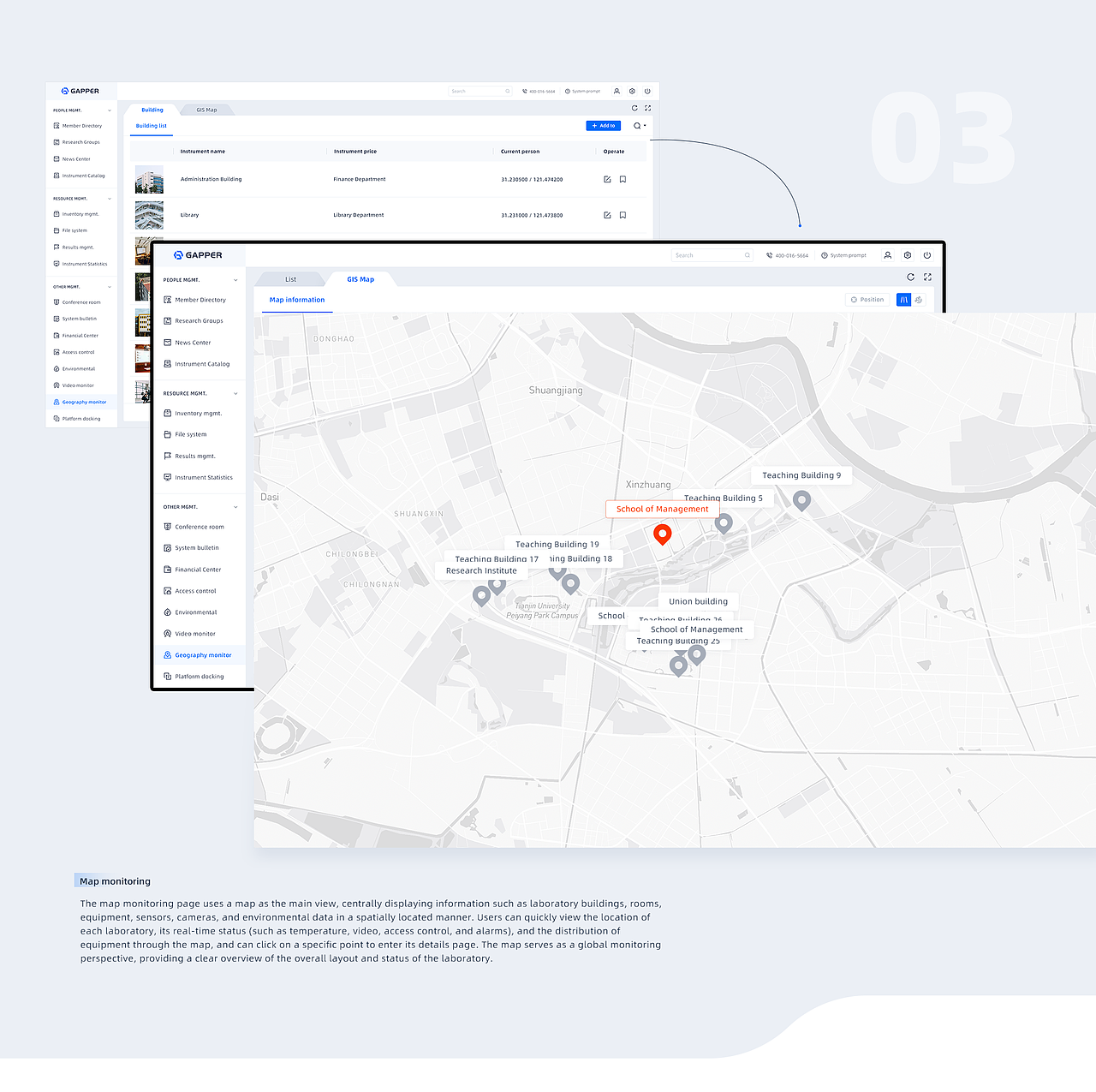Click the Research Institute map label

481,570
